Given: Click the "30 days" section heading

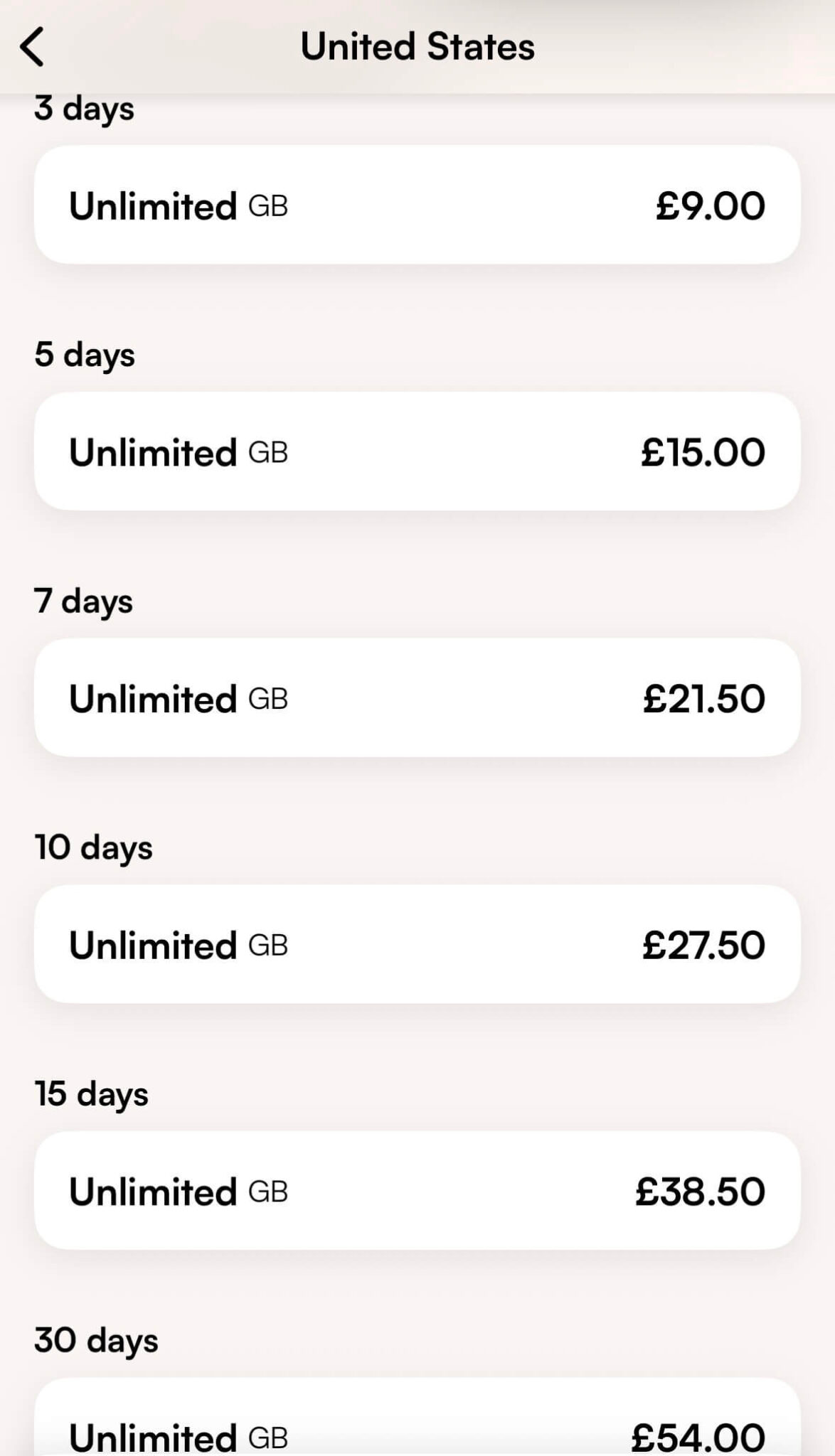Looking at the screenshot, I should pos(96,1341).
